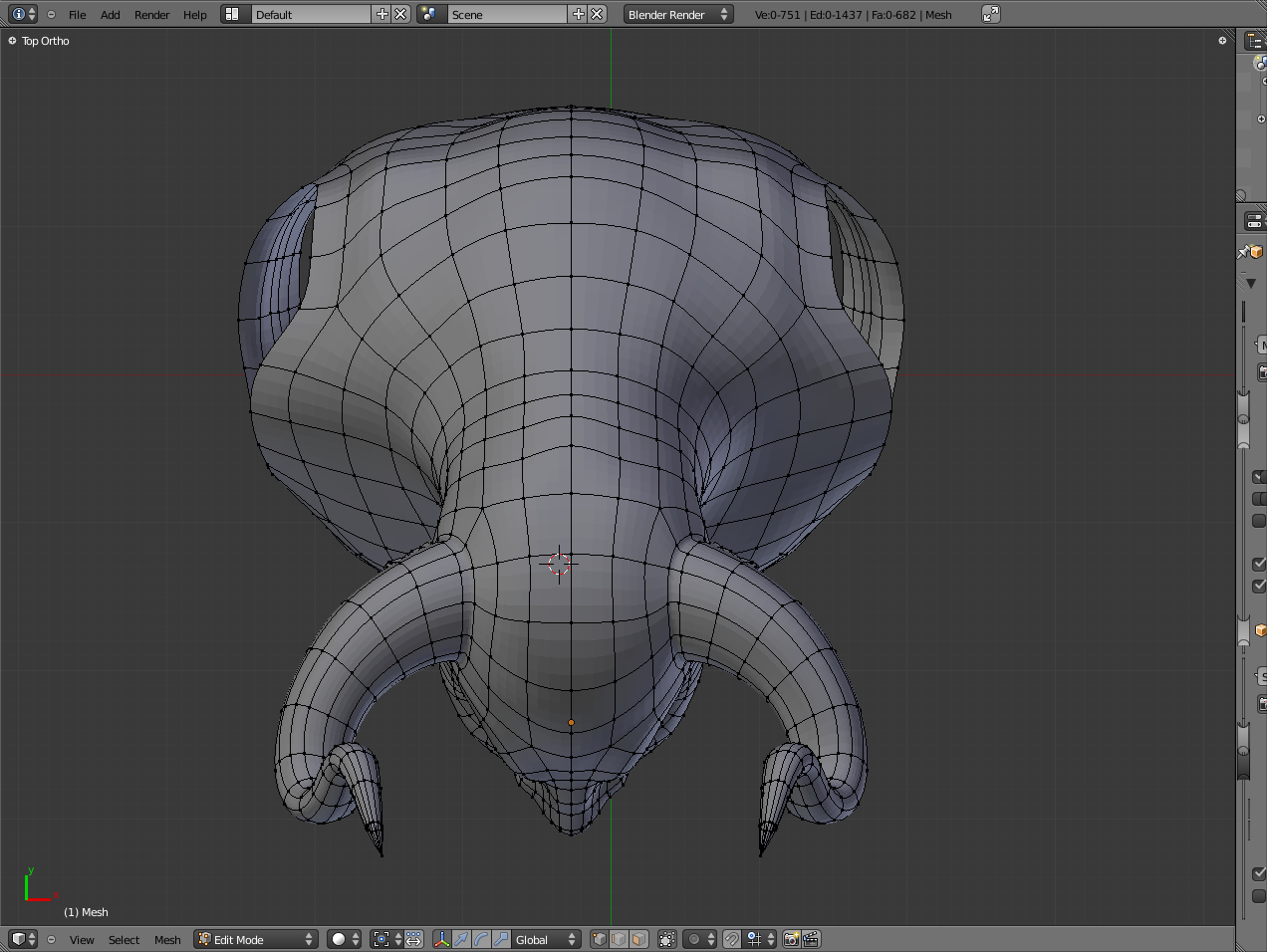Click the Default screen layout name field
The width and height of the screenshot is (1267, 952).
(x=309, y=14)
